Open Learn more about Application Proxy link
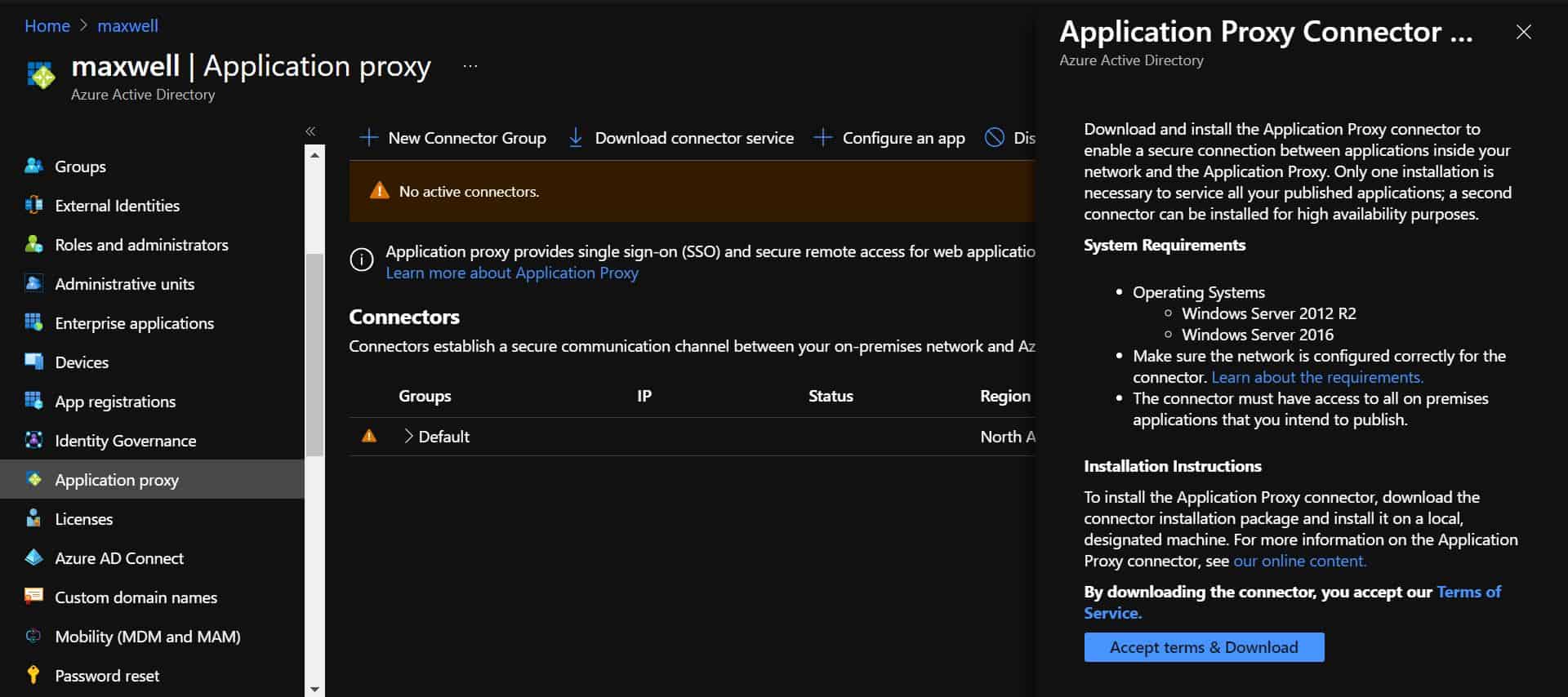The height and width of the screenshot is (697, 1568). point(512,273)
